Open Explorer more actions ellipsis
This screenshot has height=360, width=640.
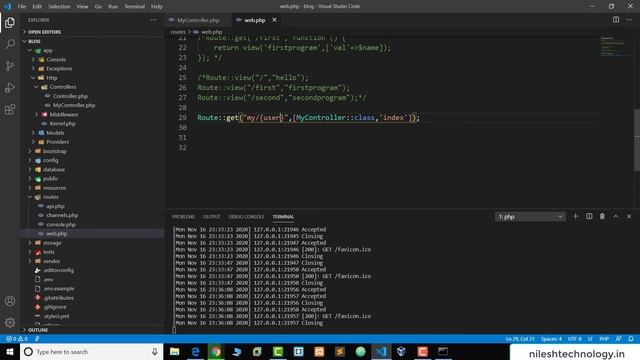pos(153,20)
